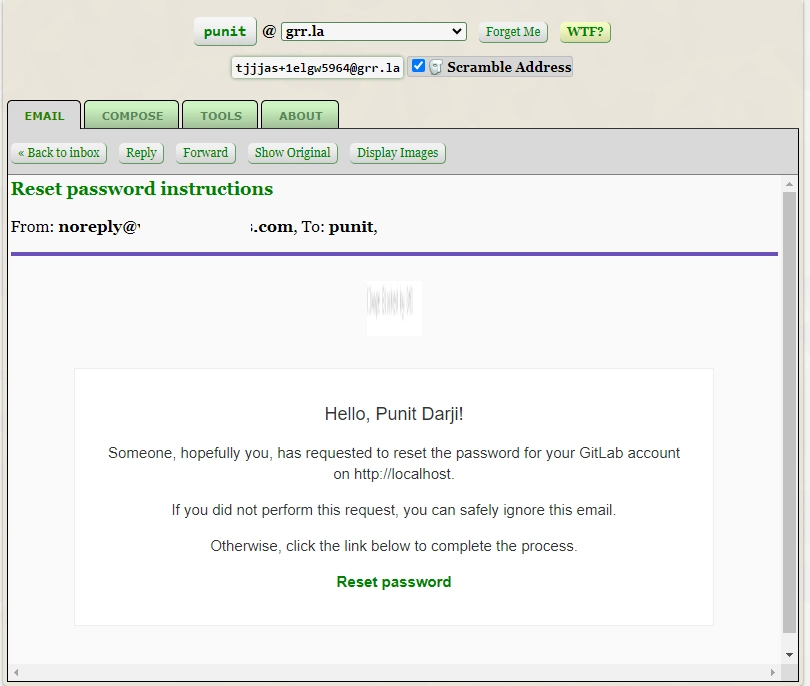Screen dimensions: 810x686
Task: Follow the Reset password link
Action: 394,582
